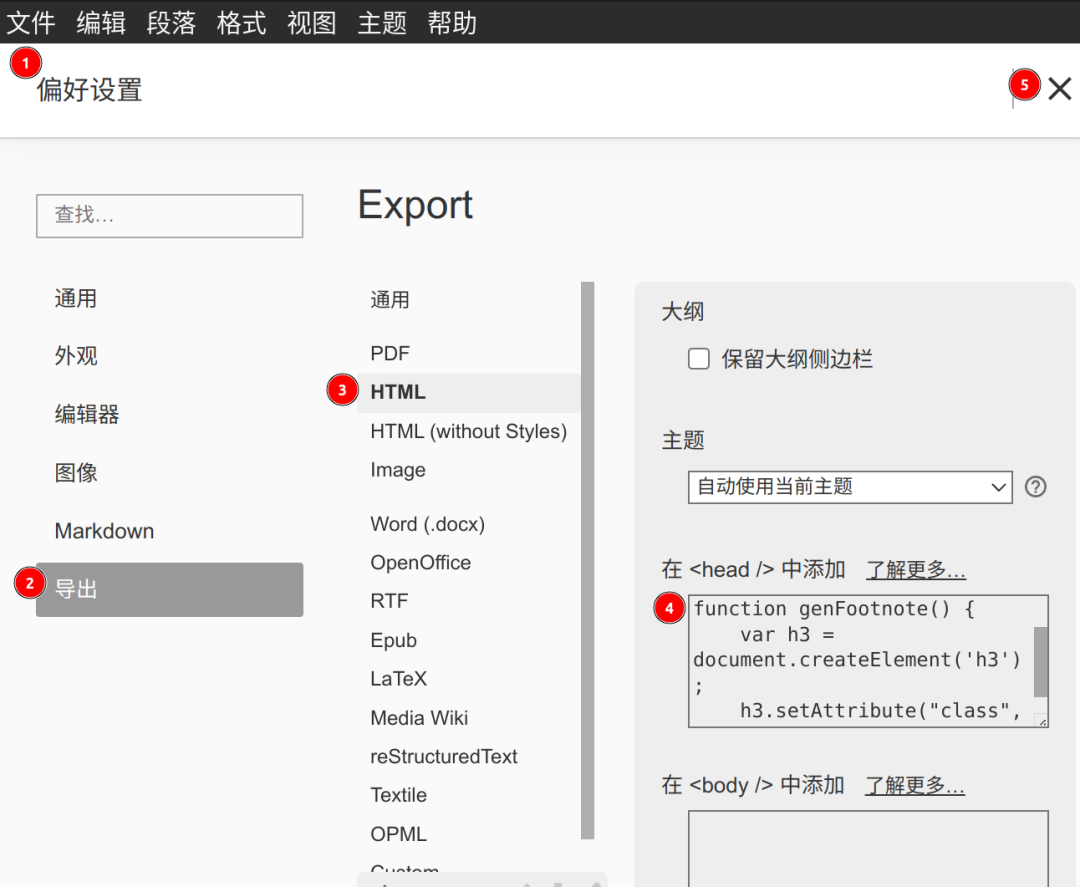Select the 编辑器 preferences category
1080x887 pixels.
pyautogui.click(x=87, y=414)
